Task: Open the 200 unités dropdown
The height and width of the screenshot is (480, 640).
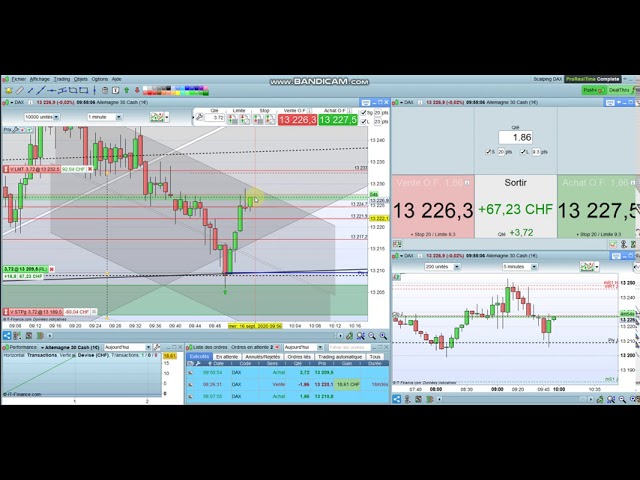Action: 442,267
